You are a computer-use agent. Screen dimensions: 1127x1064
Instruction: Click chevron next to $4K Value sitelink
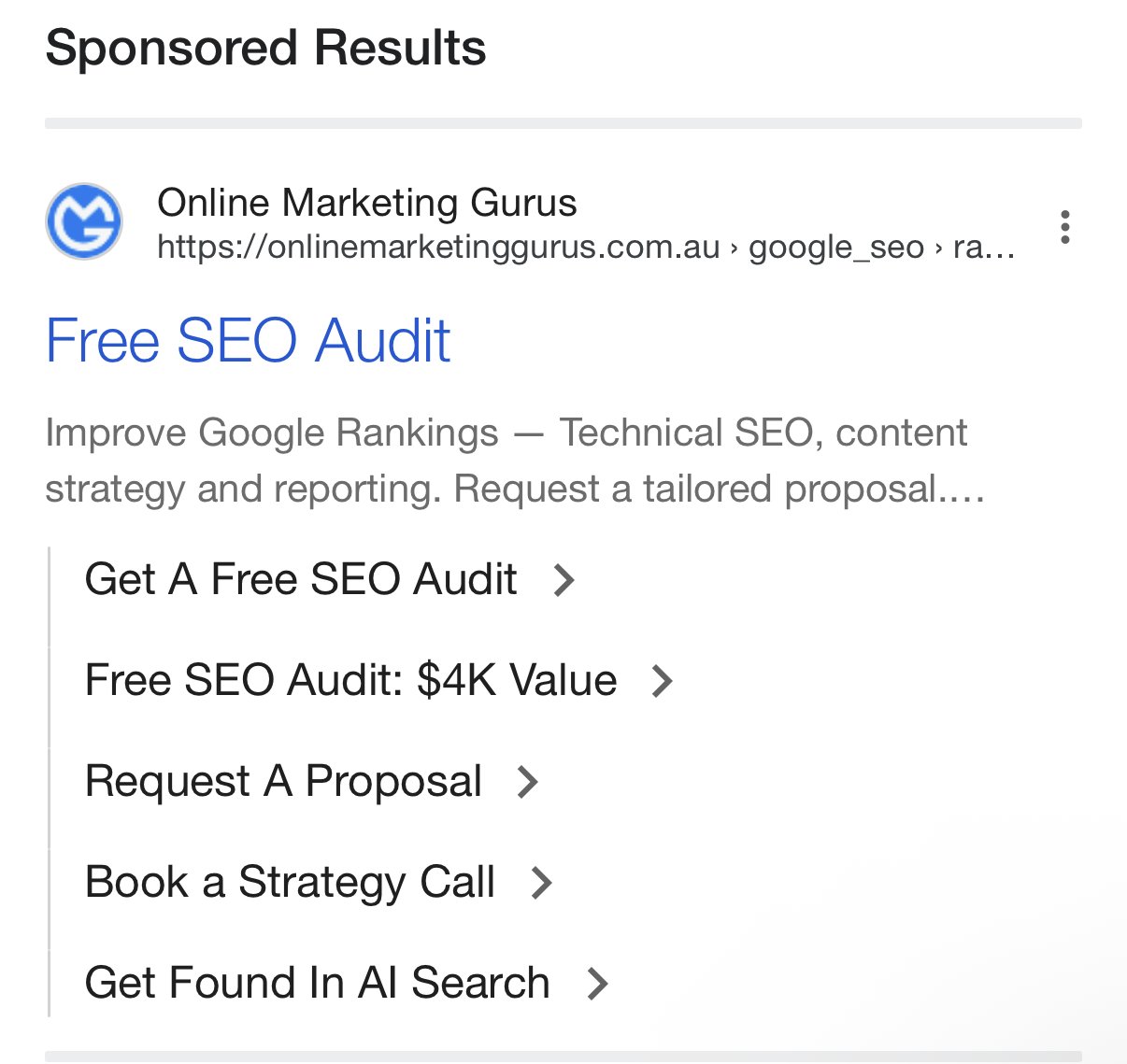[663, 681]
